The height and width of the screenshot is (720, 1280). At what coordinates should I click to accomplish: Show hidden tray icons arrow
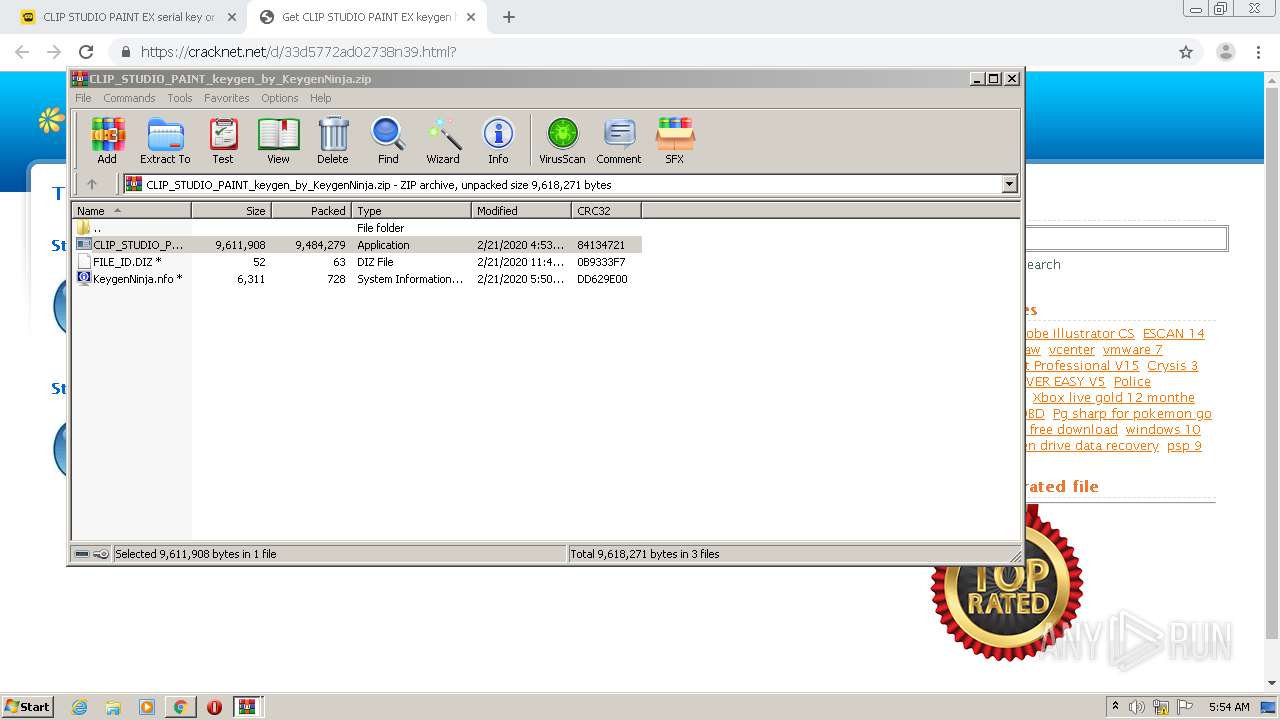[x=1115, y=707]
